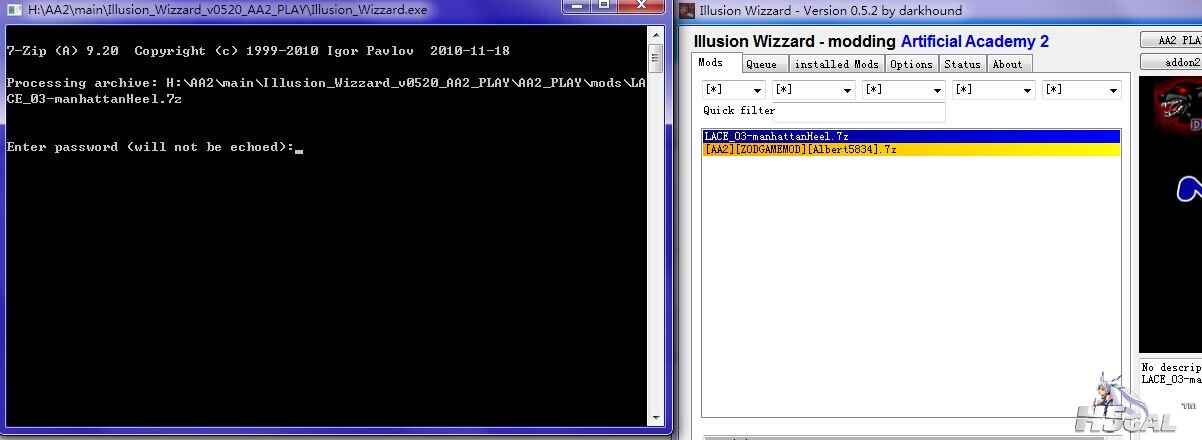Click console window icon in title bar
This screenshot has height=440, width=1202.
pyautogui.click(x=12, y=10)
